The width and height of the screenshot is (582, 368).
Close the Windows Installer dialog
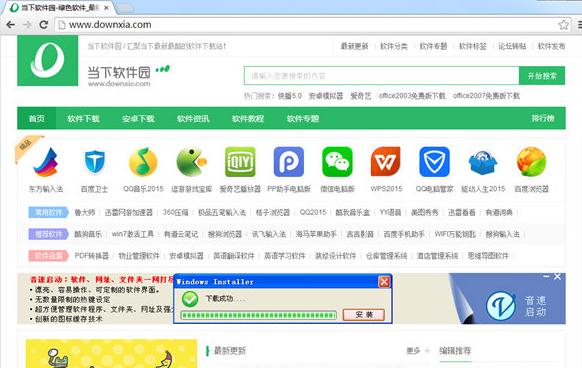pos(384,282)
